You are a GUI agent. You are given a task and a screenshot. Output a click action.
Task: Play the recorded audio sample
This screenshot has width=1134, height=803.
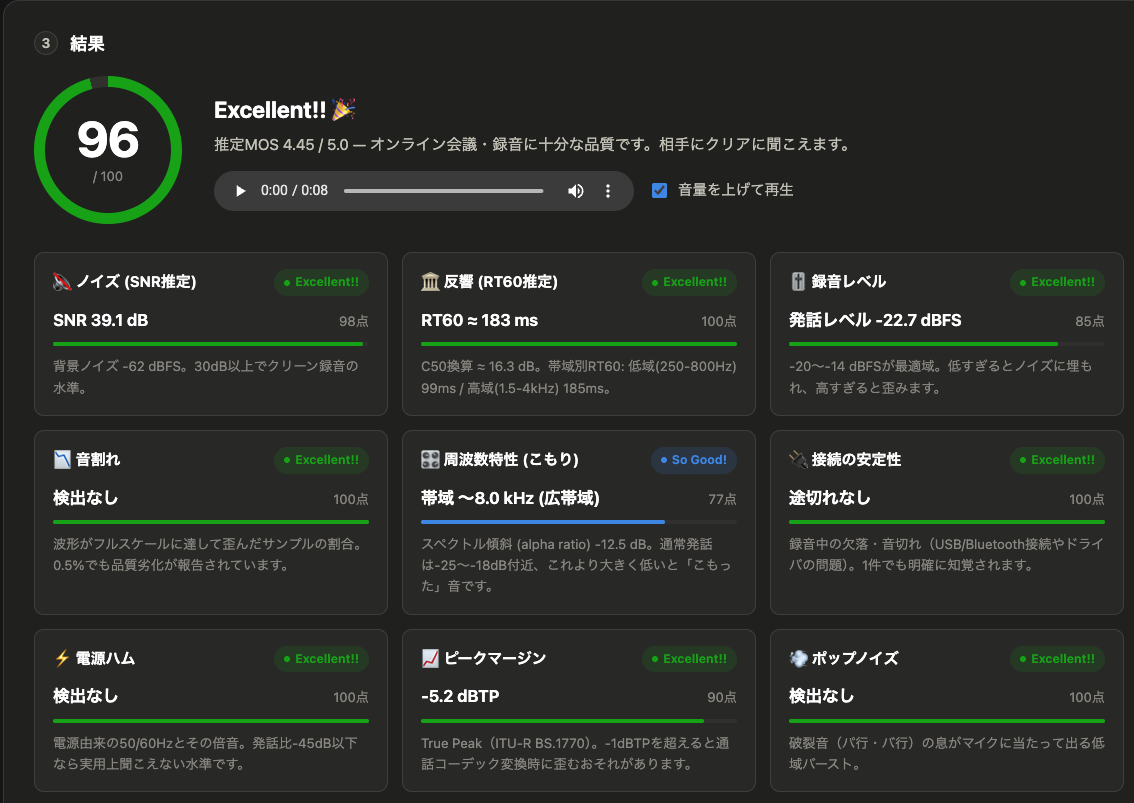coord(241,191)
